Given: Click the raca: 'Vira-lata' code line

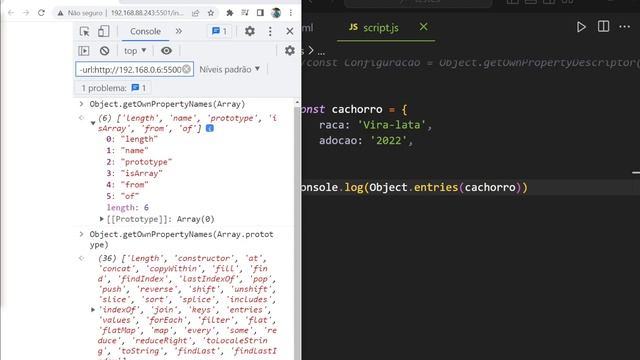Looking at the screenshot, I should [376, 125].
